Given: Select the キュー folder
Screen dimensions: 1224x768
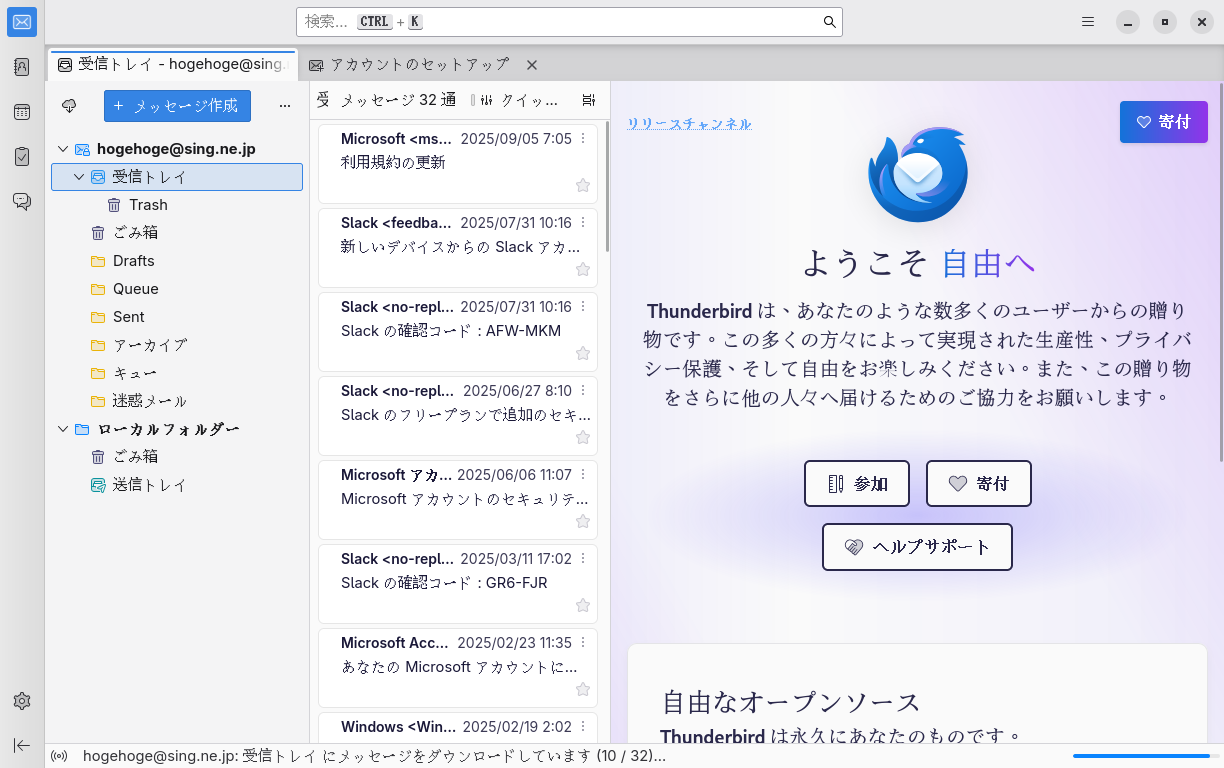Looking at the screenshot, I should point(177,373).
